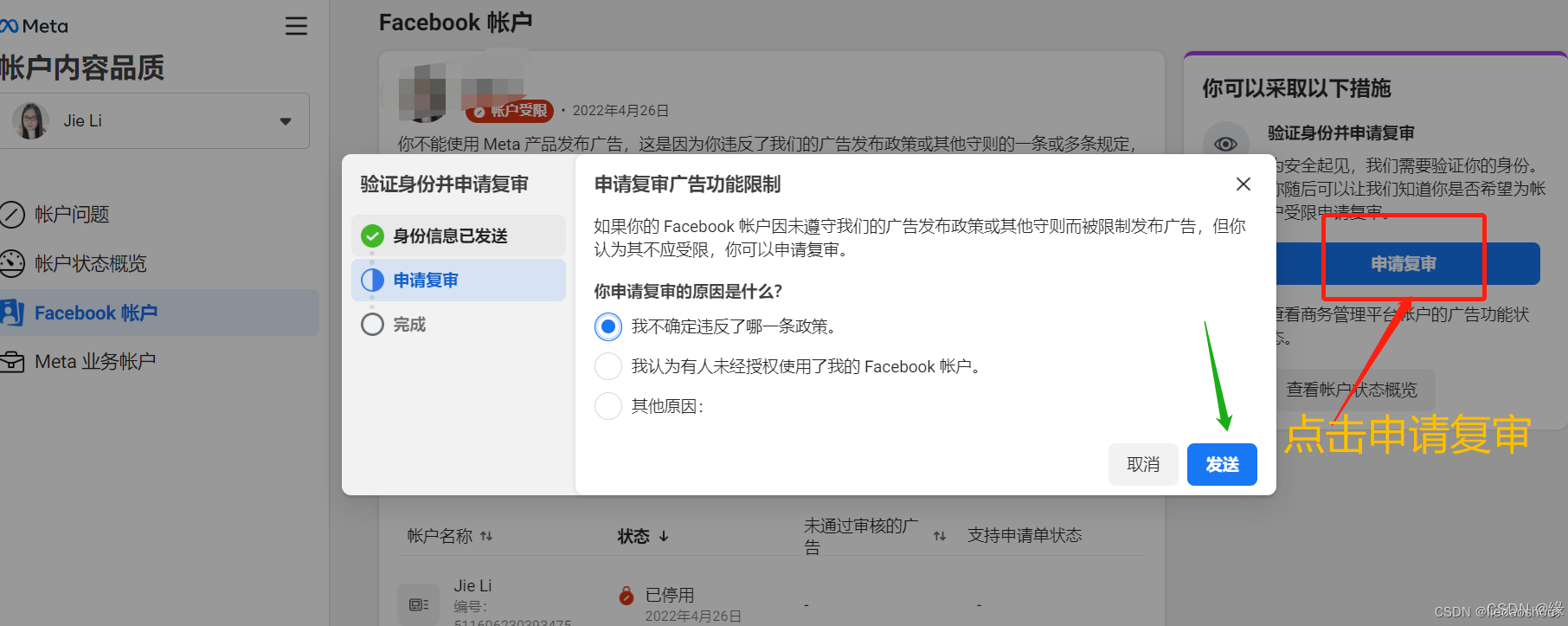Close the 申请复审广告功能限制 dialog

tap(1243, 184)
